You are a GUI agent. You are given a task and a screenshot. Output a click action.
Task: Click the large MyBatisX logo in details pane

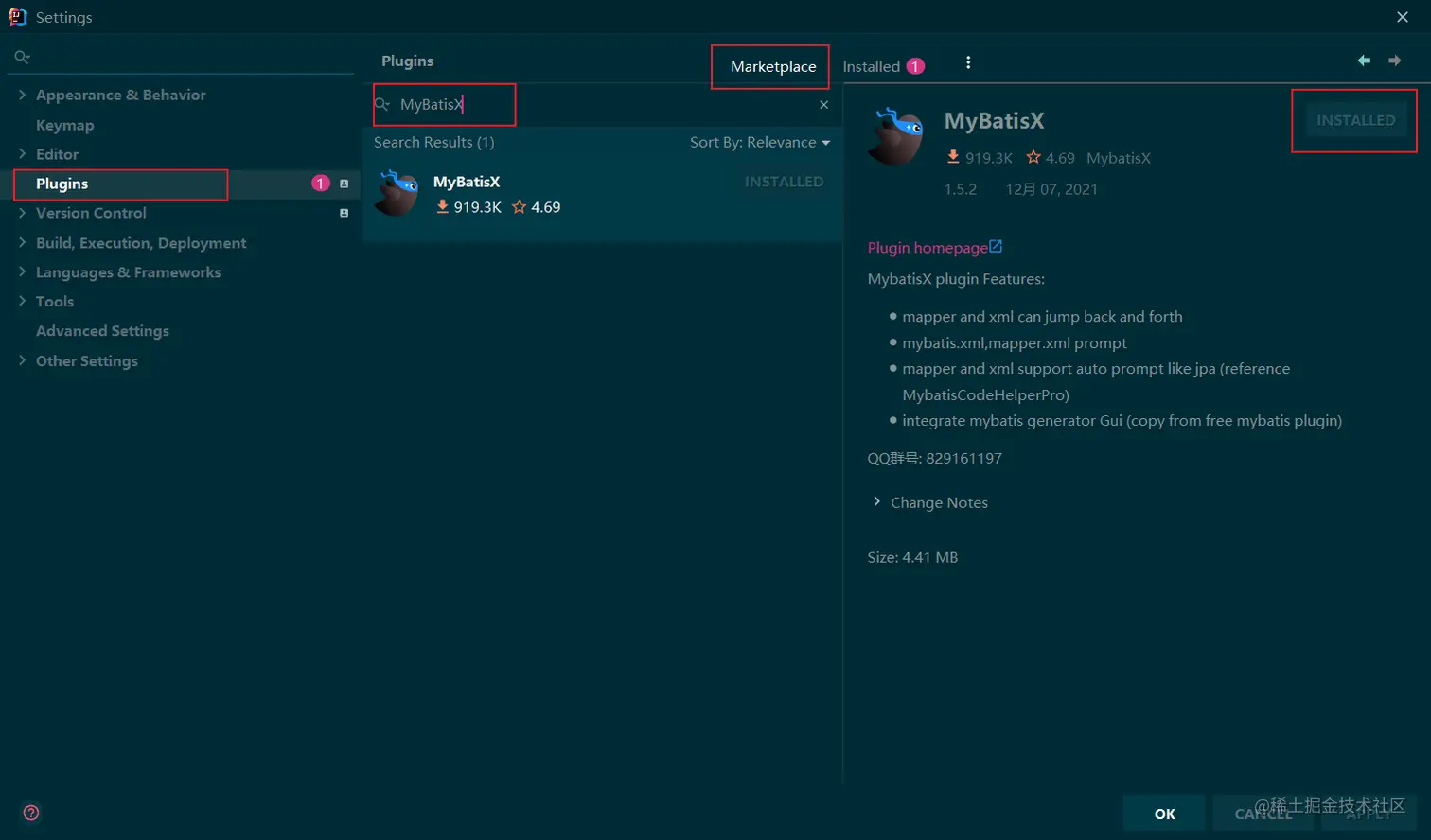pyautogui.click(x=896, y=136)
